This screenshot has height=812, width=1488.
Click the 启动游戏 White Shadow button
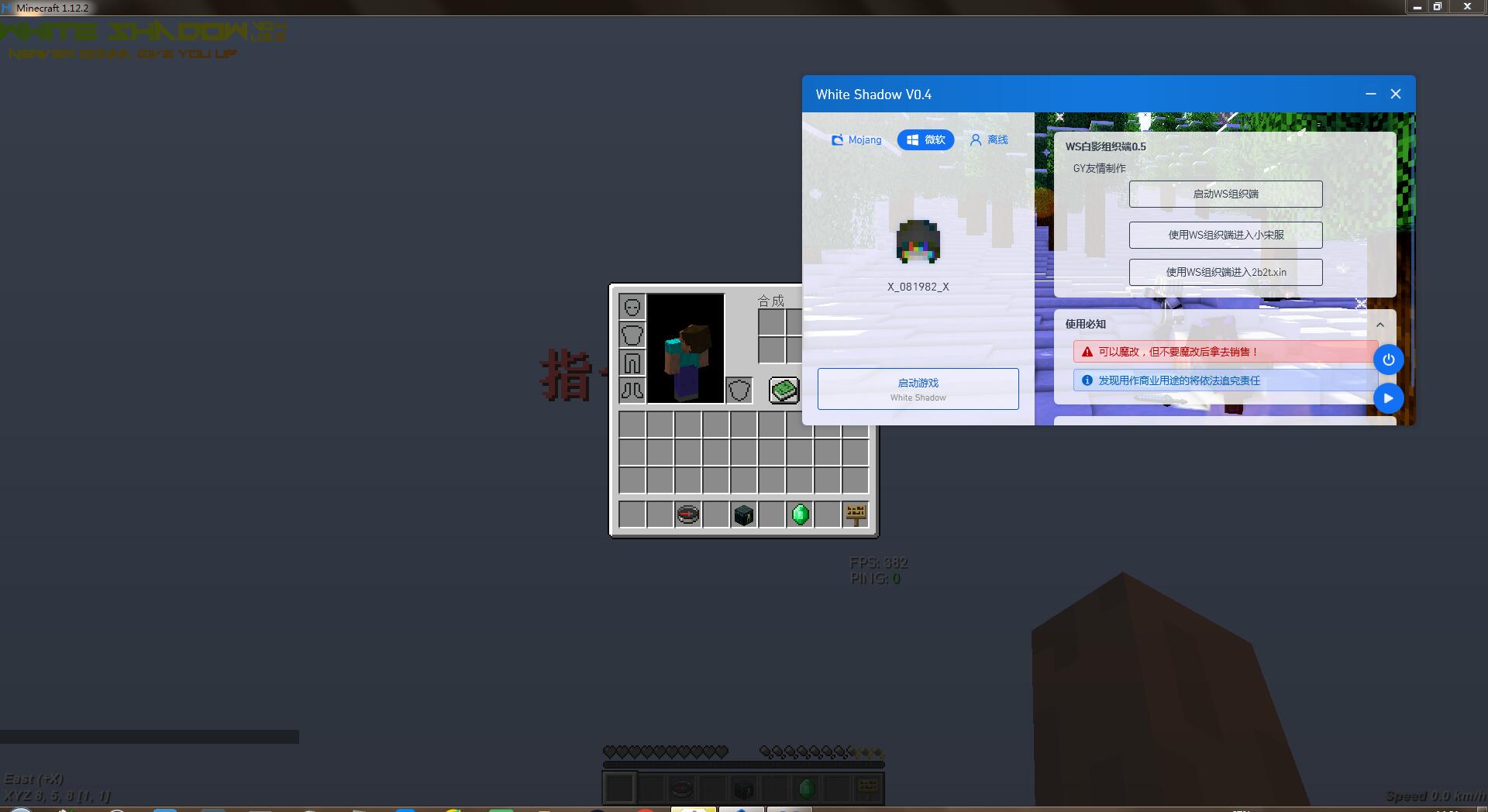pyautogui.click(x=918, y=389)
